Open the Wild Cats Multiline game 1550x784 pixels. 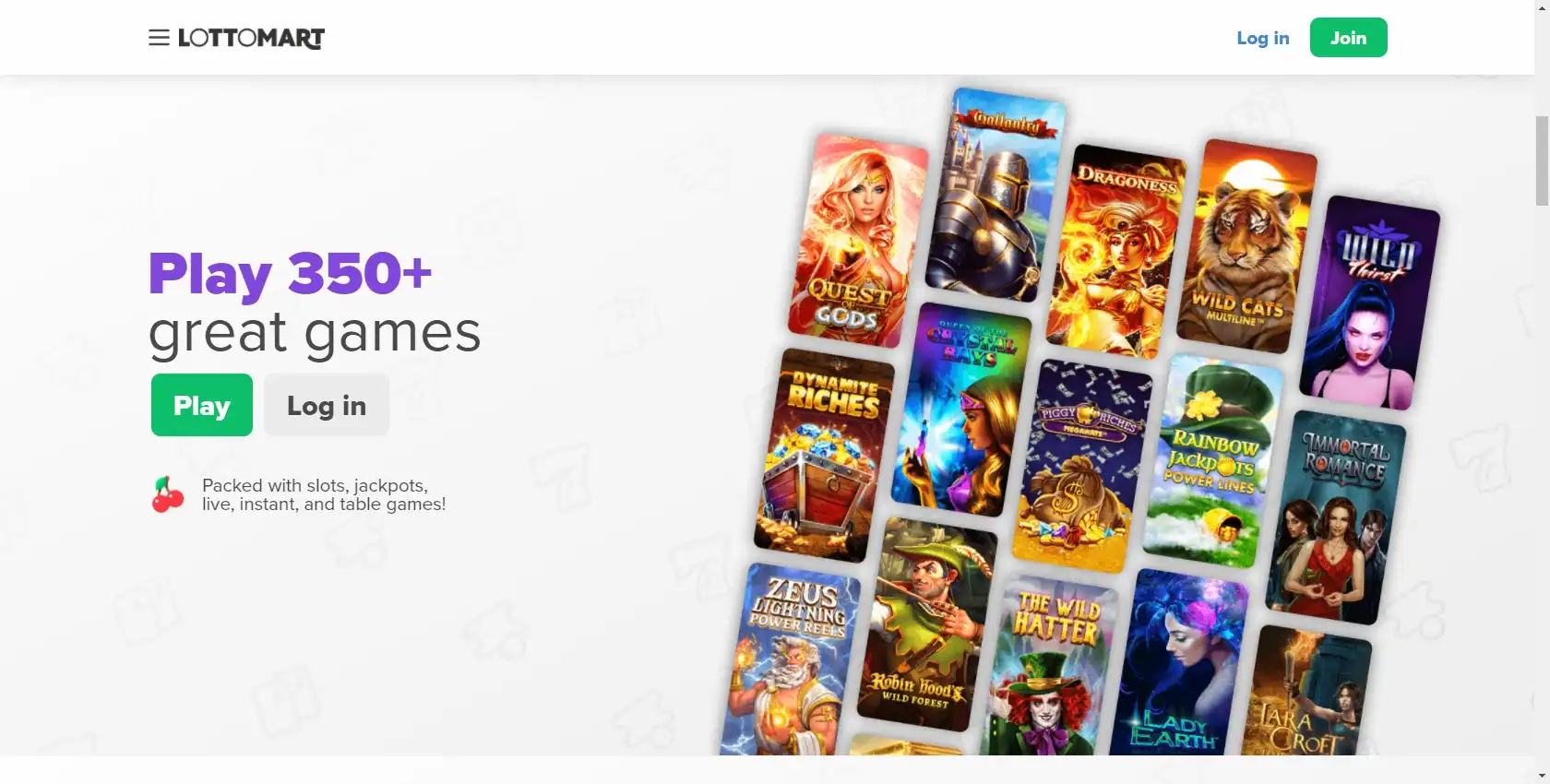[1246, 246]
